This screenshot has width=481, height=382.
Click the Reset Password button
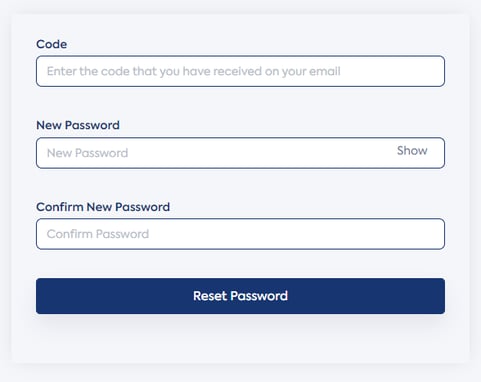point(240,296)
